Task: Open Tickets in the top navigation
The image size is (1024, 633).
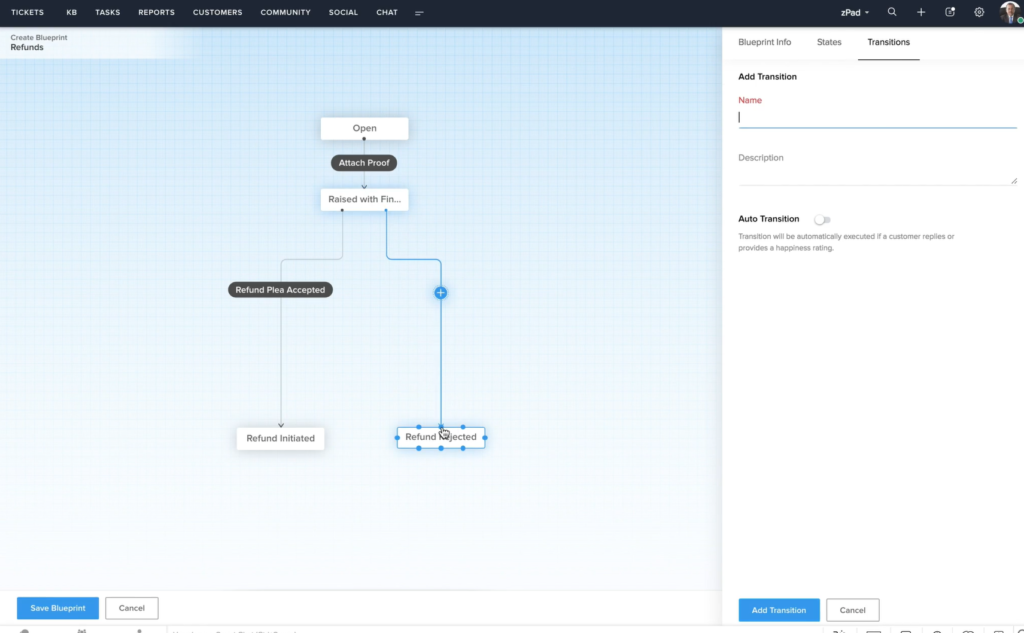Action: [27, 12]
